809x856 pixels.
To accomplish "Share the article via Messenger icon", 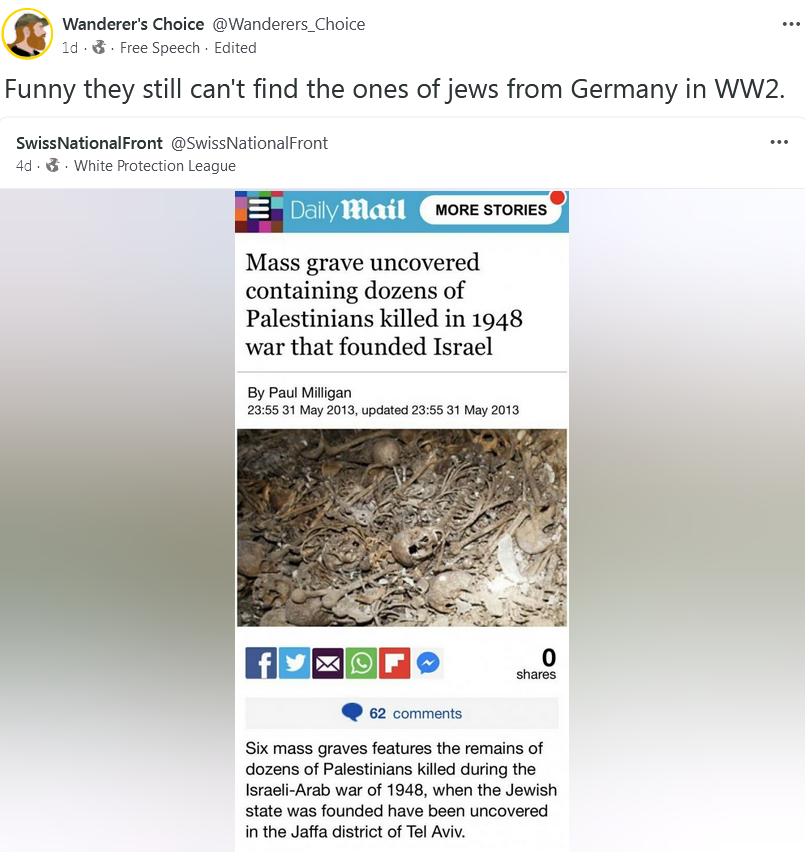I will point(428,663).
